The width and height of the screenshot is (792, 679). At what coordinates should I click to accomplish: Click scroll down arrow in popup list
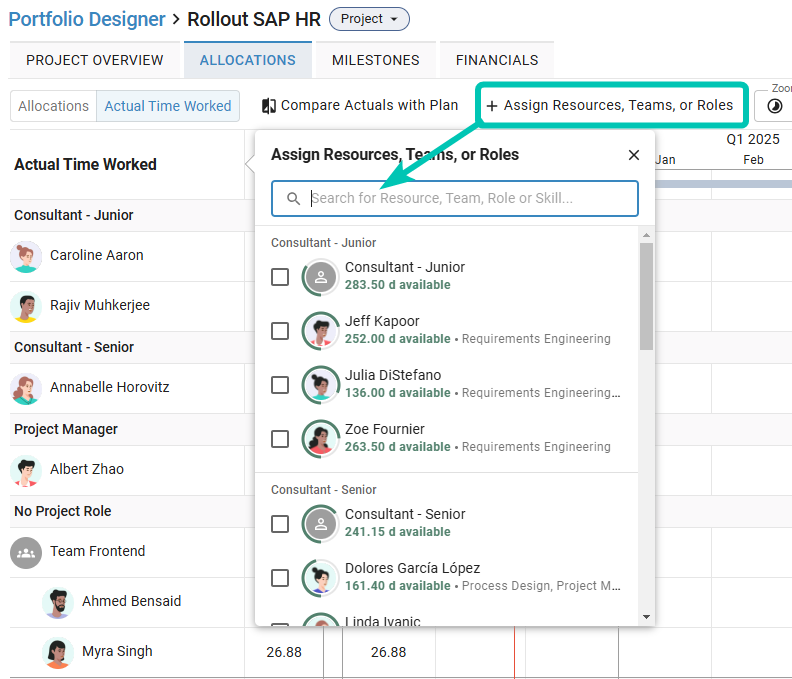[647, 617]
